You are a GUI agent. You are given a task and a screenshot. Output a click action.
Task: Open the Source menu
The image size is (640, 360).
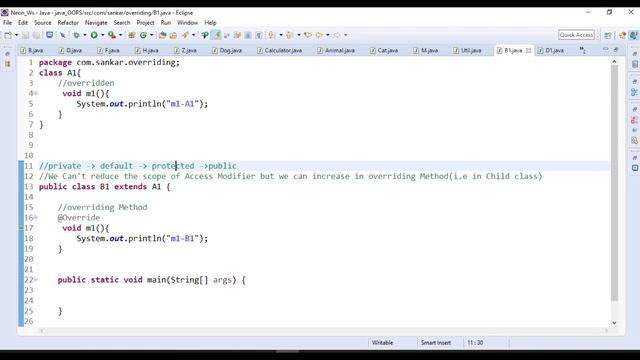coord(43,23)
